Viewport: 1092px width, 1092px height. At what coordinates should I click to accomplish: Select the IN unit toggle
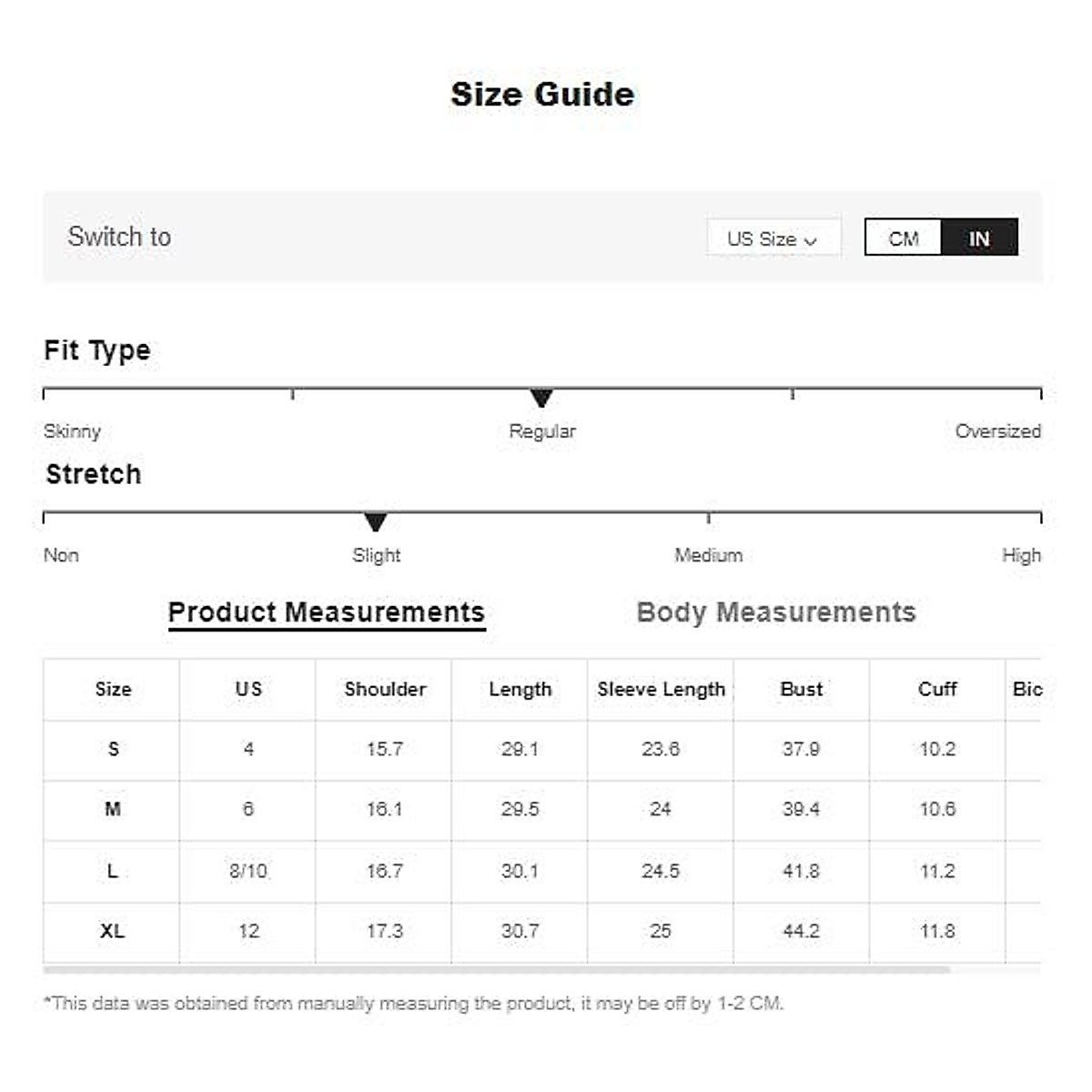pyautogui.click(x=979, y=238)
